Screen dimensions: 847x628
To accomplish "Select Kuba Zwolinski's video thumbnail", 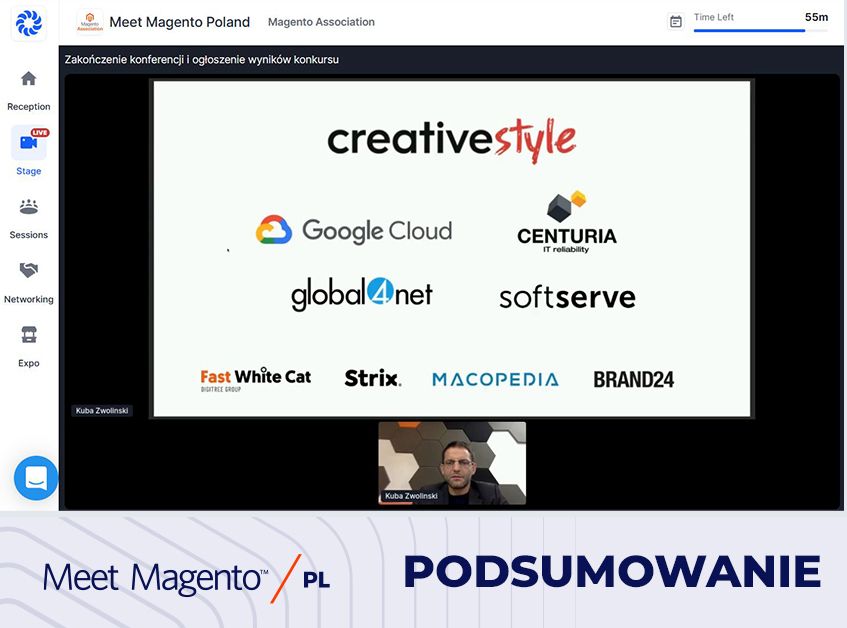I will (450, 462).
